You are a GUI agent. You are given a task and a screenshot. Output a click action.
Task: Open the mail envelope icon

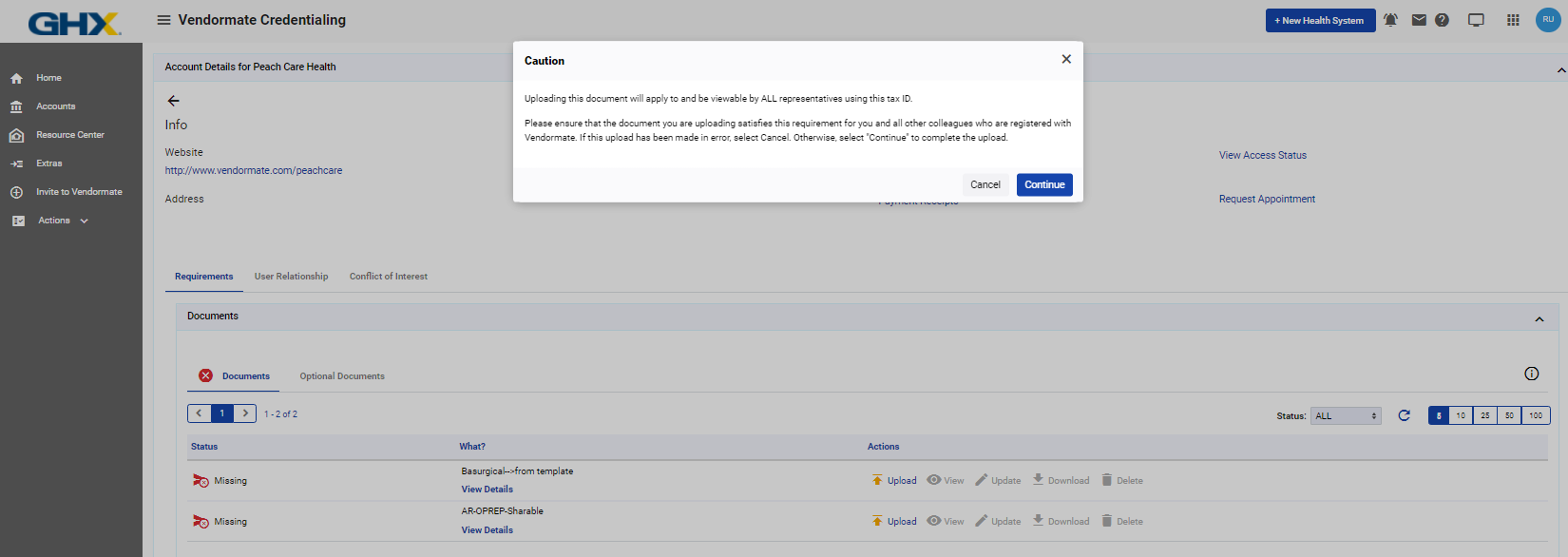pyautogui.click(x=1419, y=20)
